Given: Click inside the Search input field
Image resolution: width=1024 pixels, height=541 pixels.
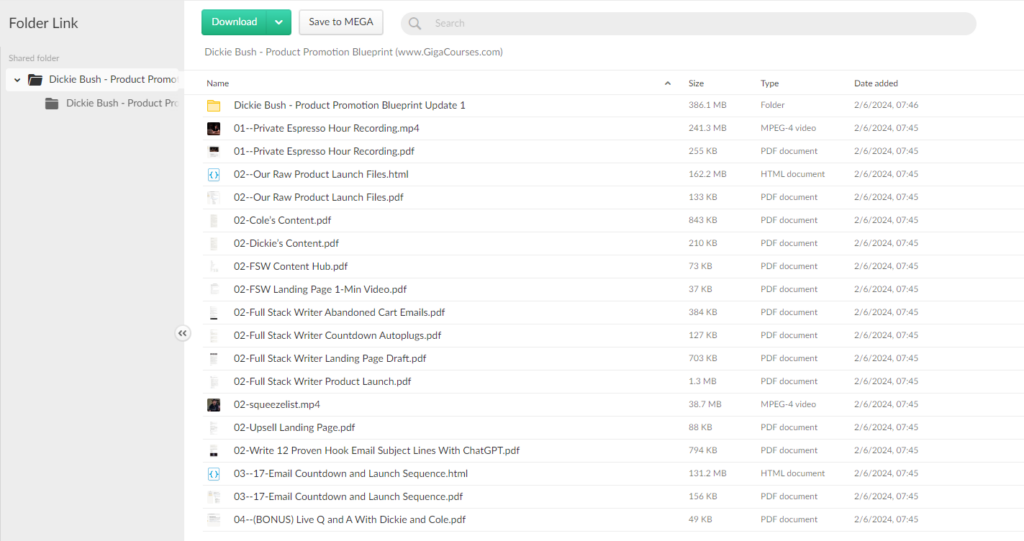Looking at the screenshot, I should 690,23.
